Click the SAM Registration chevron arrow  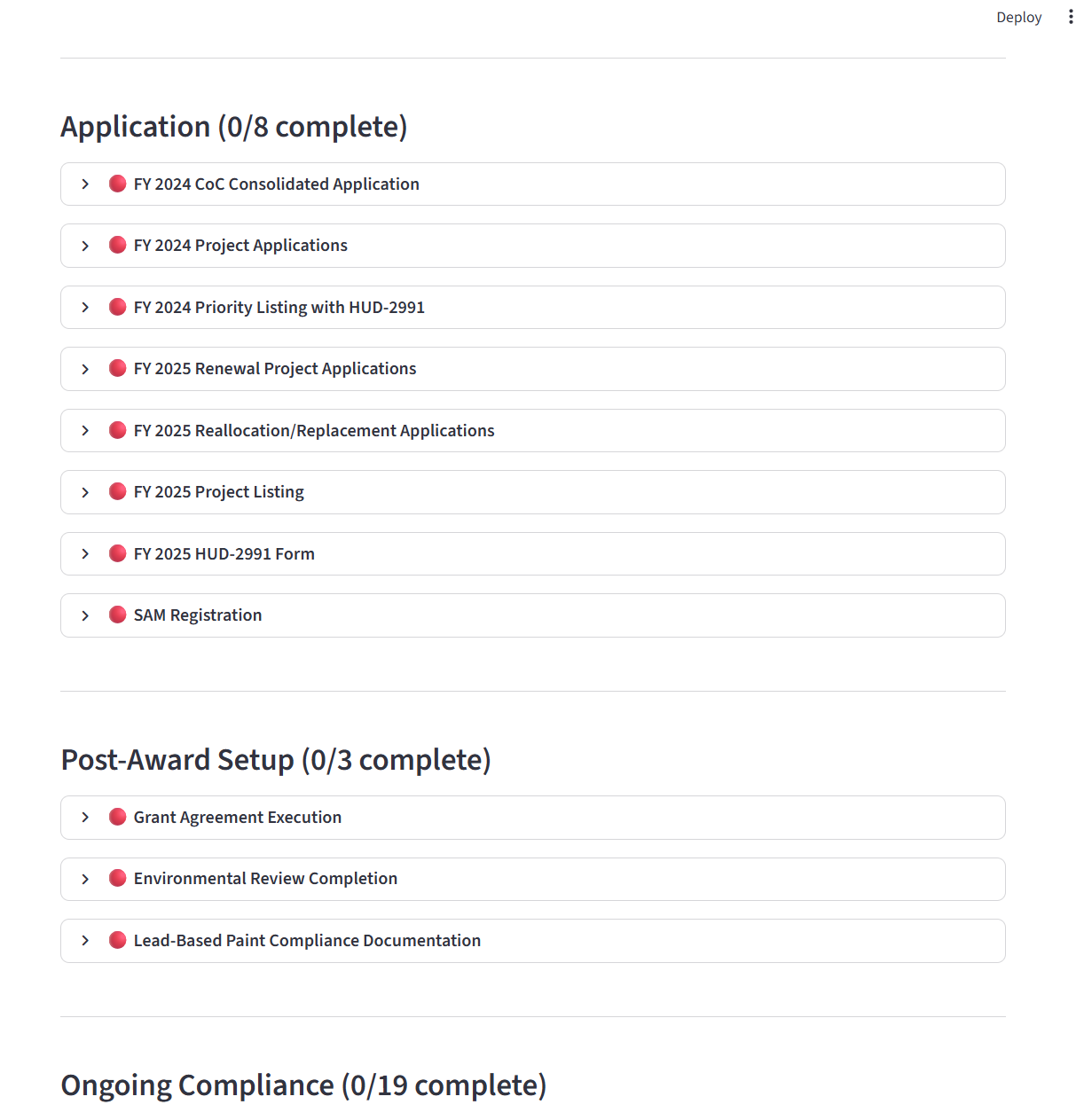(x=85, y=615)
